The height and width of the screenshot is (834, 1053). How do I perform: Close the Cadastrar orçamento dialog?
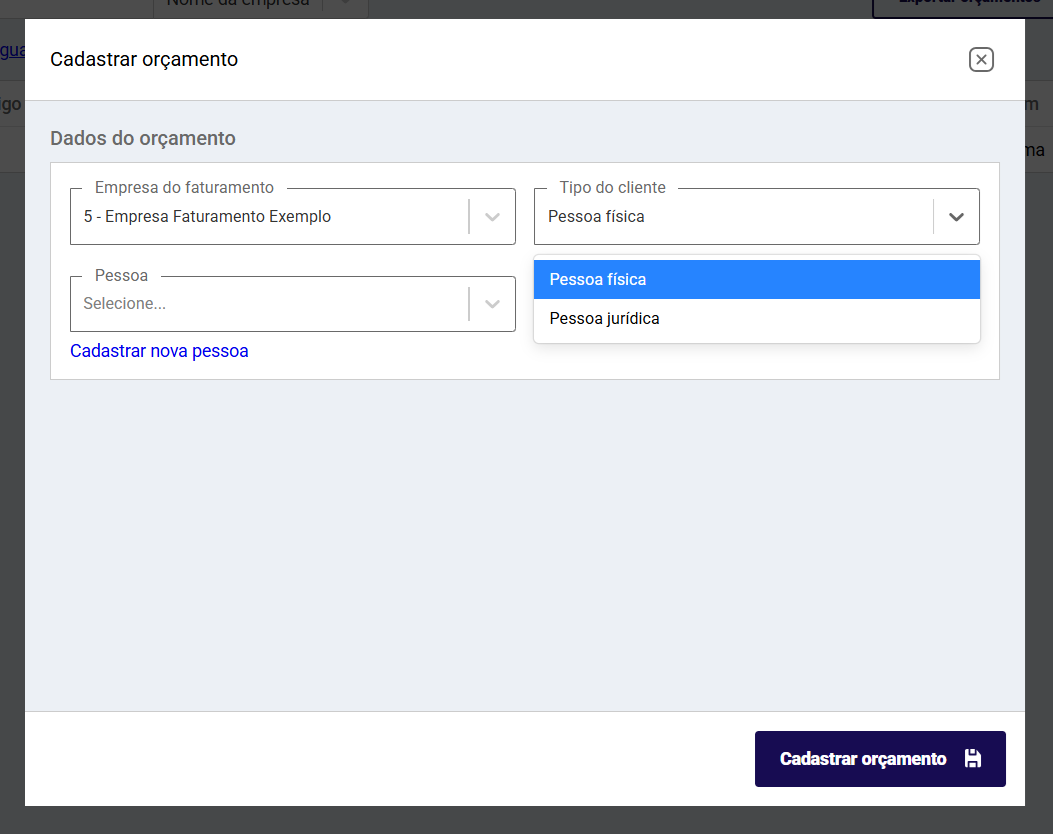click(980, 60)
